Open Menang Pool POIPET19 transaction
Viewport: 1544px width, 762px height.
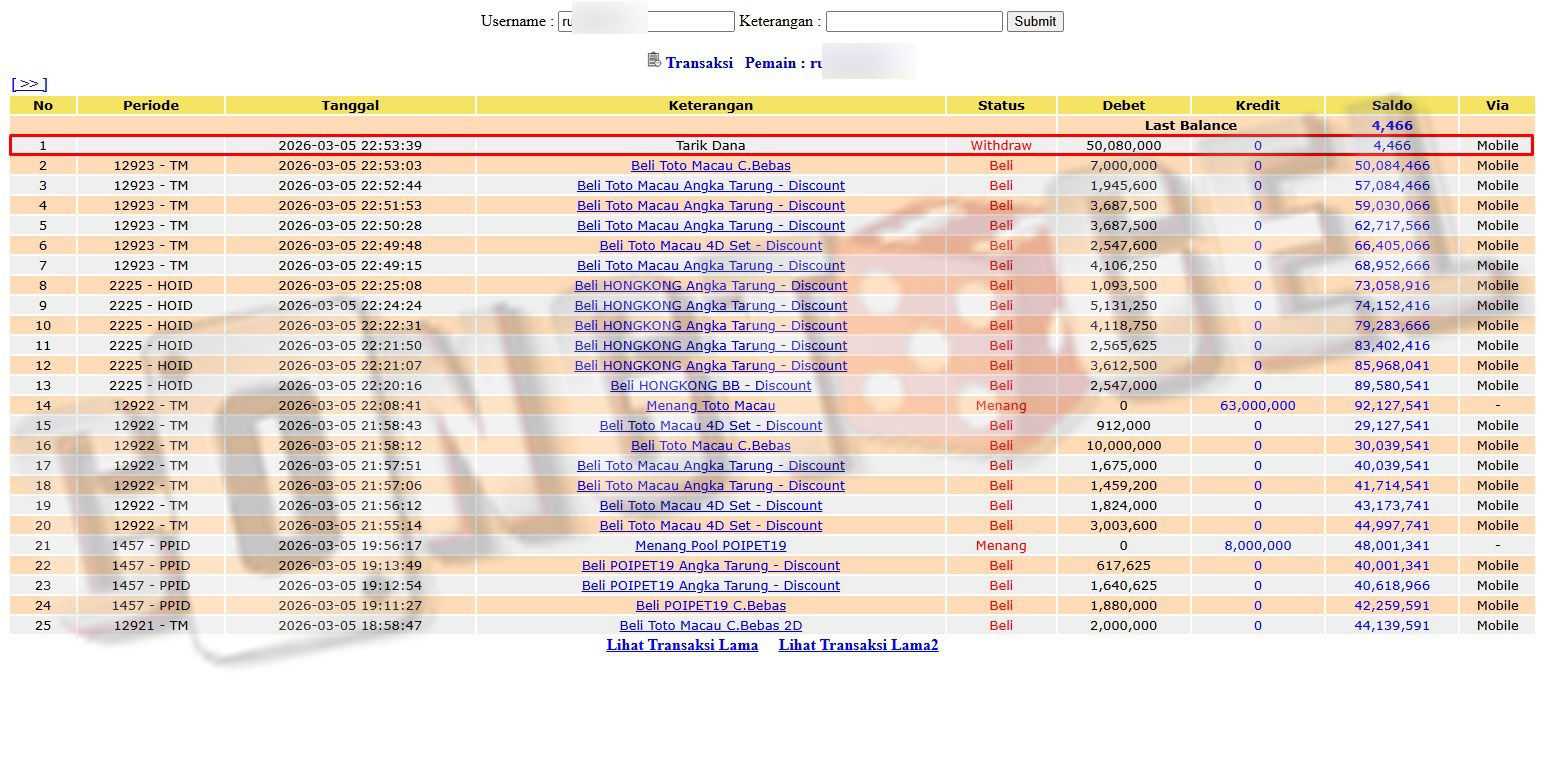click(x=710, y=545)
